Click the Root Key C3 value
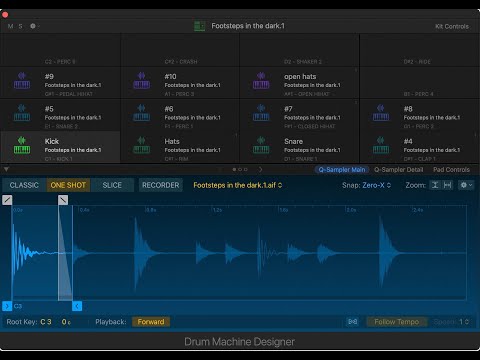 (x=46, y=322)
